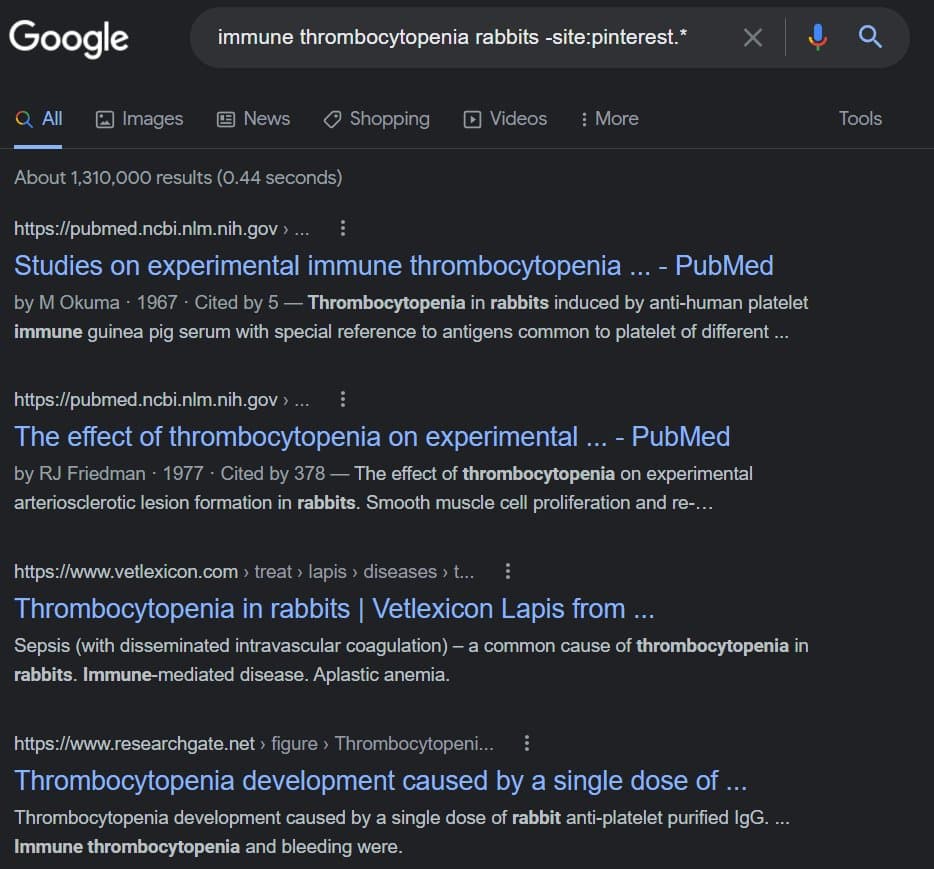Click the magnifying glass search button
The image size is (934, 869).
coord(870,38)
